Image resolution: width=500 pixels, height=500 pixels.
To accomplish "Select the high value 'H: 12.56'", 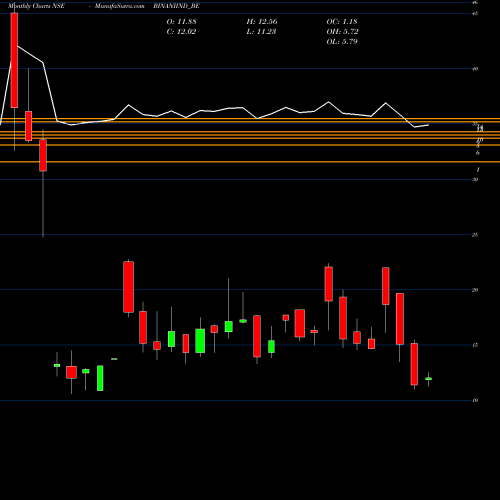I will coord(262,22).
